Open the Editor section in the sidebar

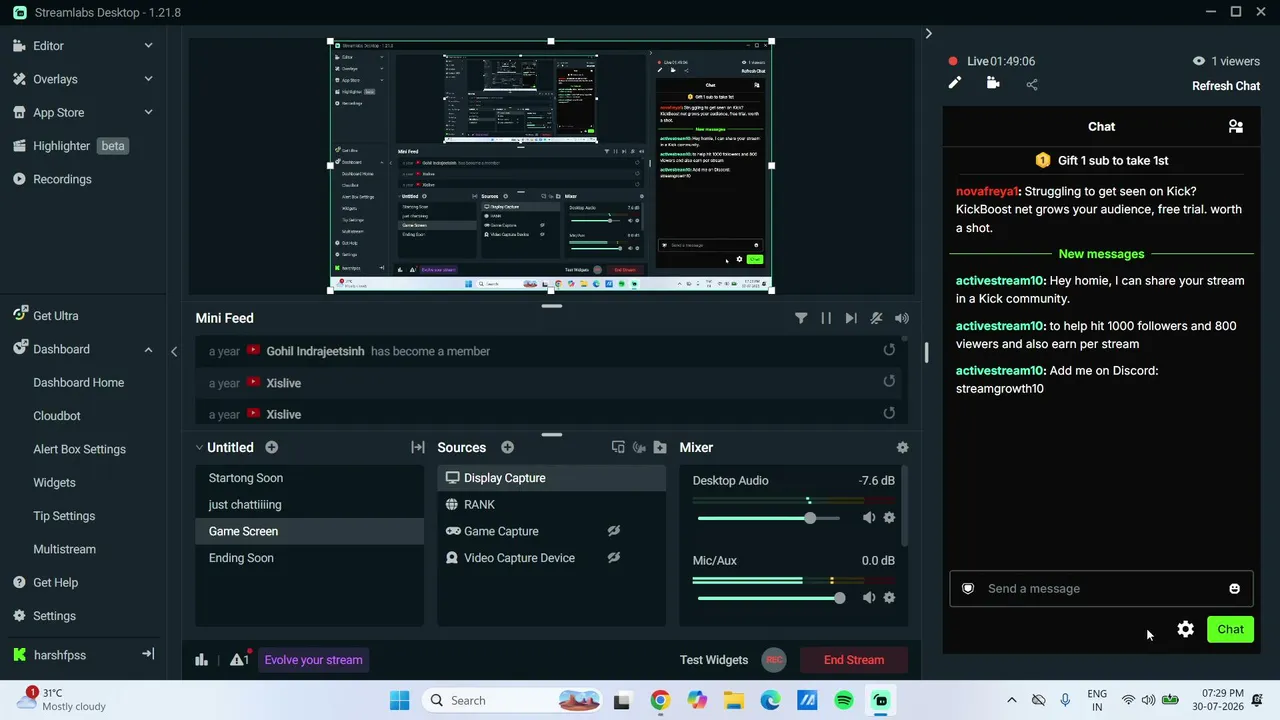tap(48, 46)
